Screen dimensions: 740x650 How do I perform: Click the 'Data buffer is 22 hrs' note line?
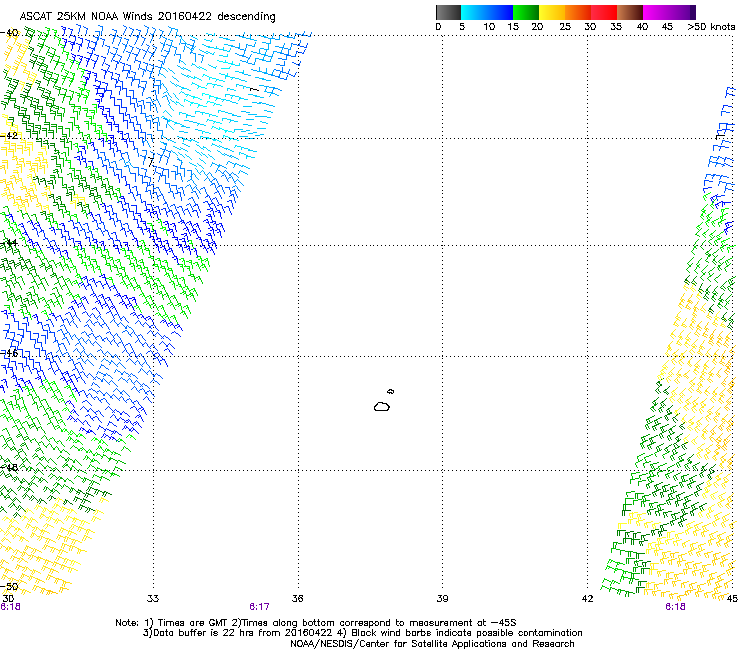[362, 633]
